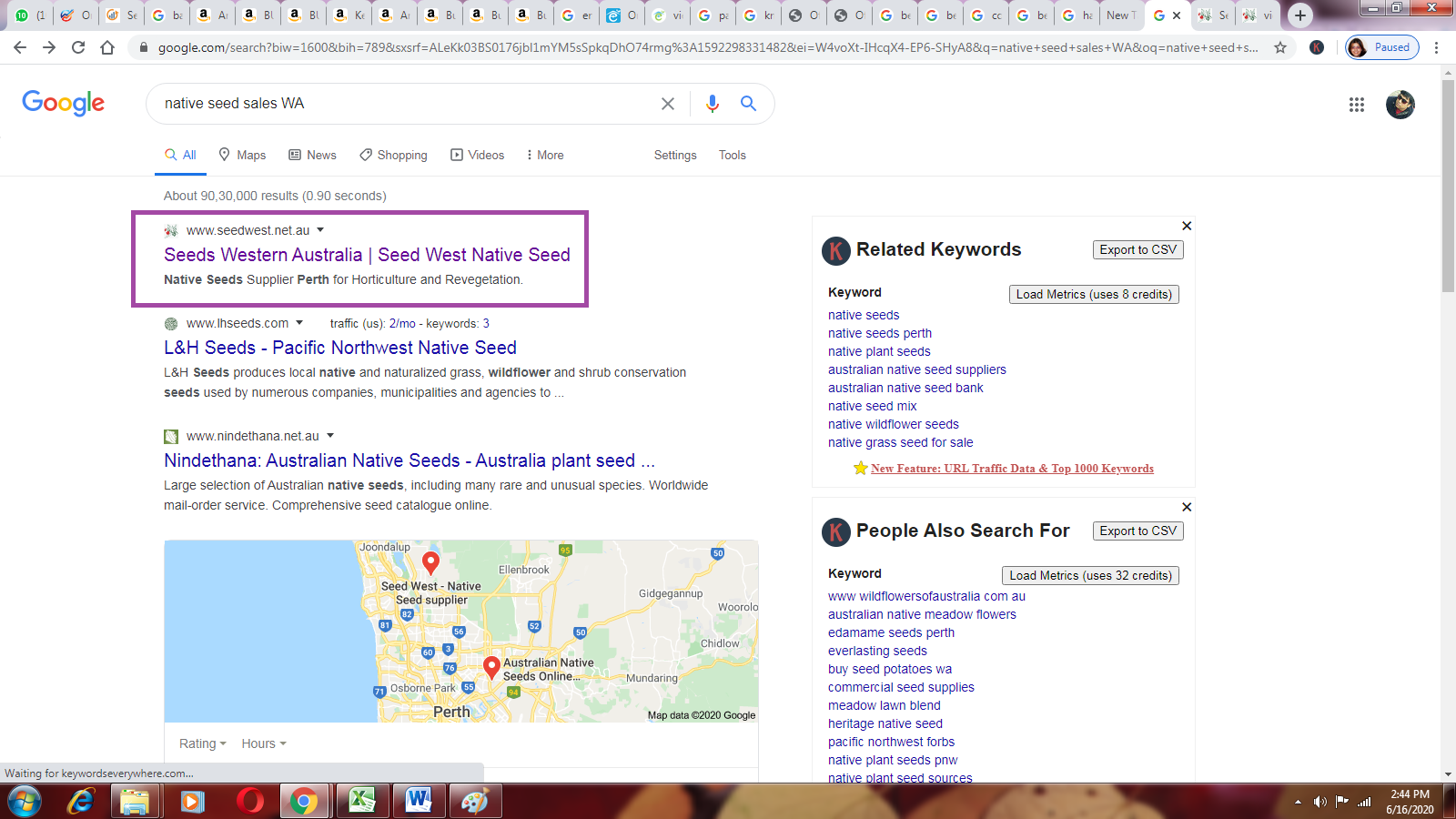
Task: Click the browser forward arrow
Action: point(49,47)
